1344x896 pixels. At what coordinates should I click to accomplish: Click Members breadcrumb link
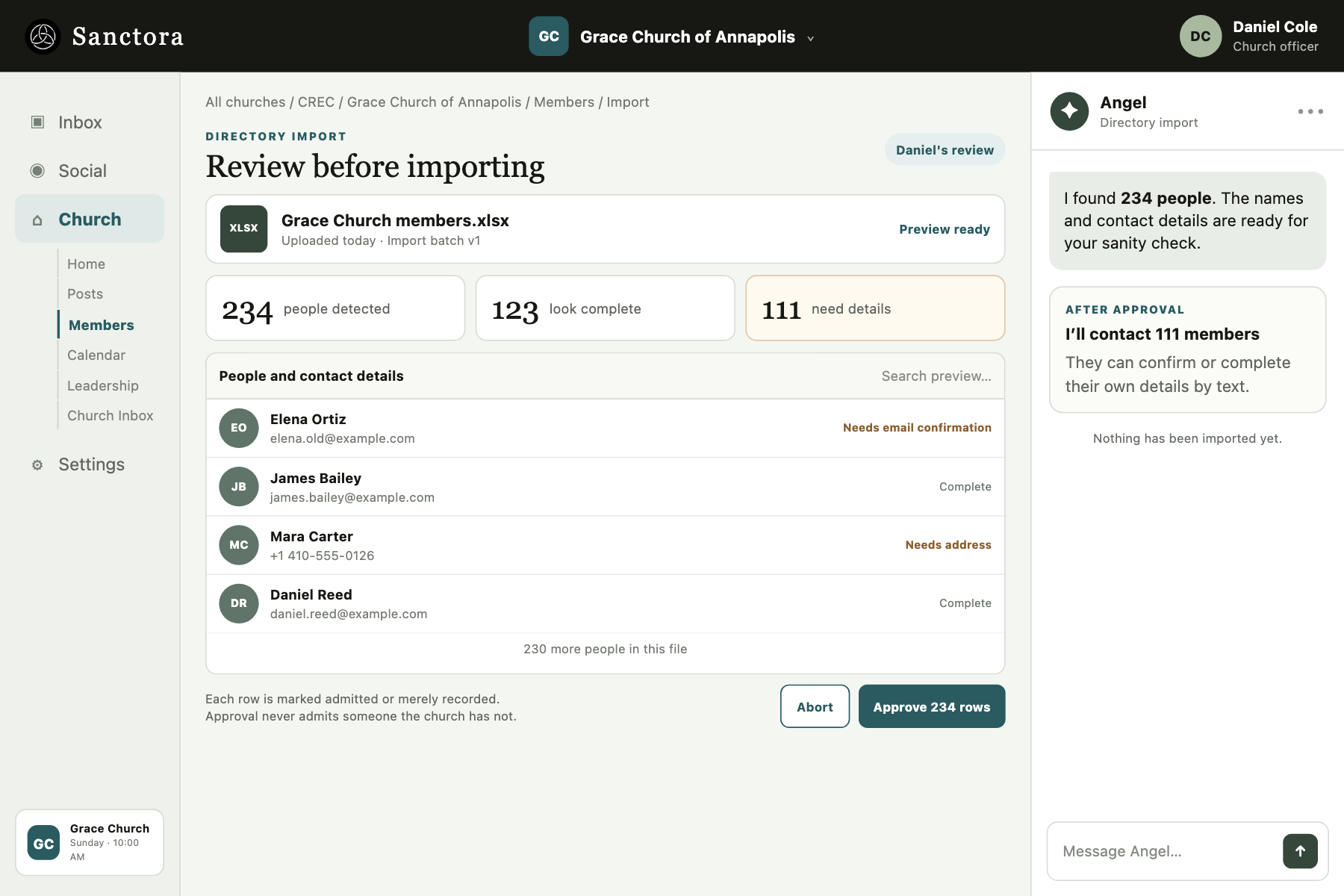564,102
